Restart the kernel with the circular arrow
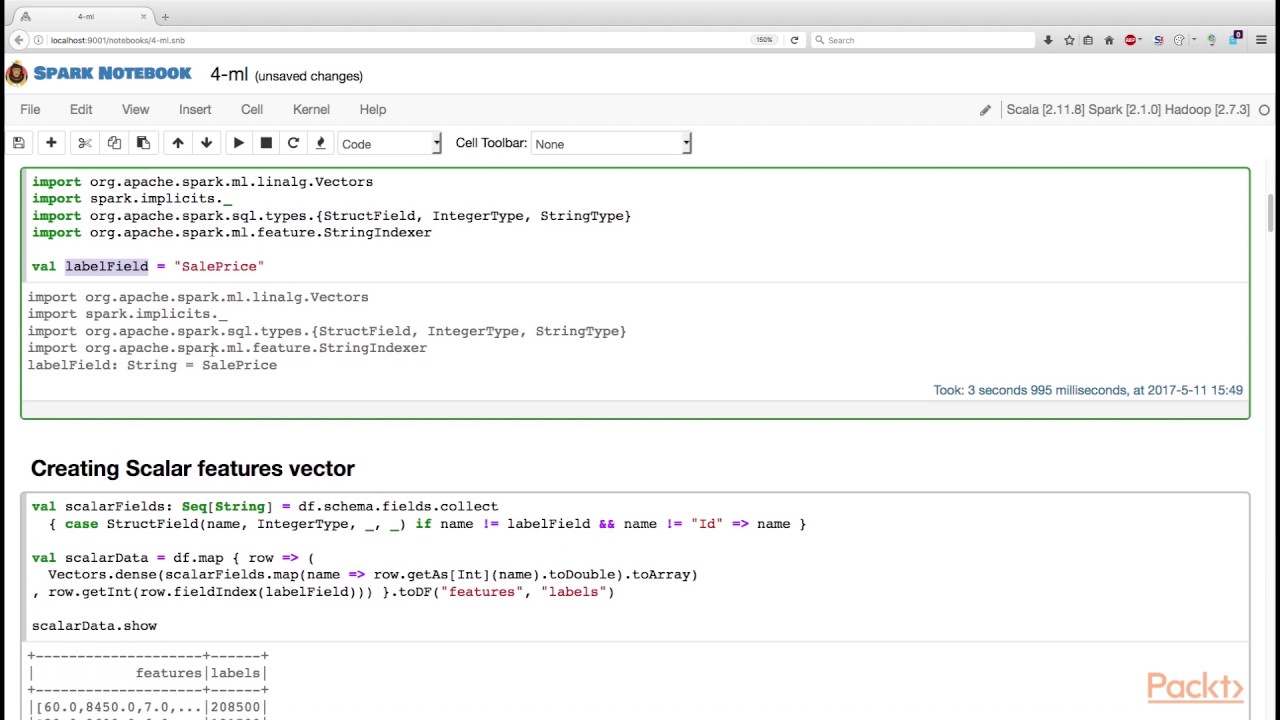Image resolution: width=1280 pixels, height=720 pixels. coord(293,143)
